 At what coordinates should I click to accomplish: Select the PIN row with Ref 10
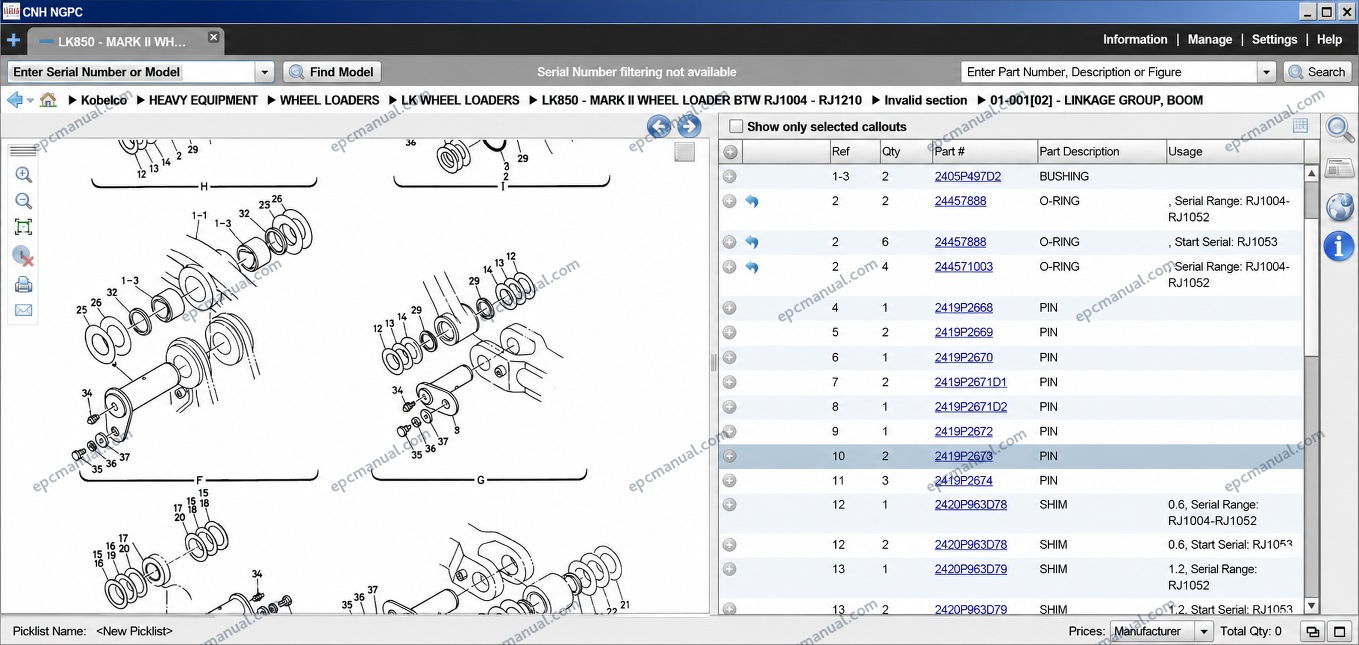(x=1011, y=456)
